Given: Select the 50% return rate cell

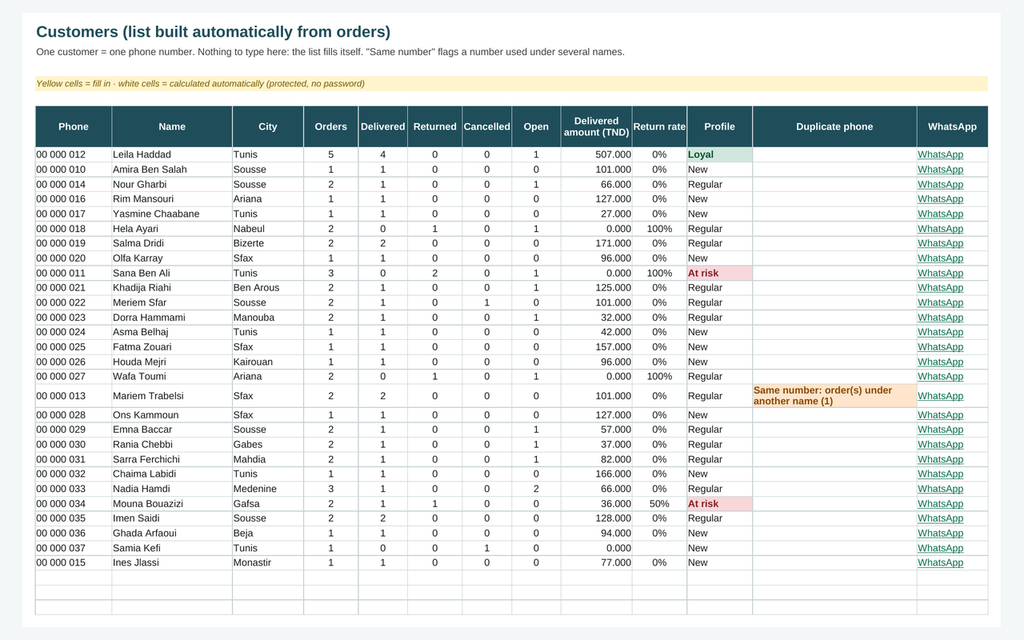Looking at the screenshot, I should pyautogui.click(x=659, y=504).
